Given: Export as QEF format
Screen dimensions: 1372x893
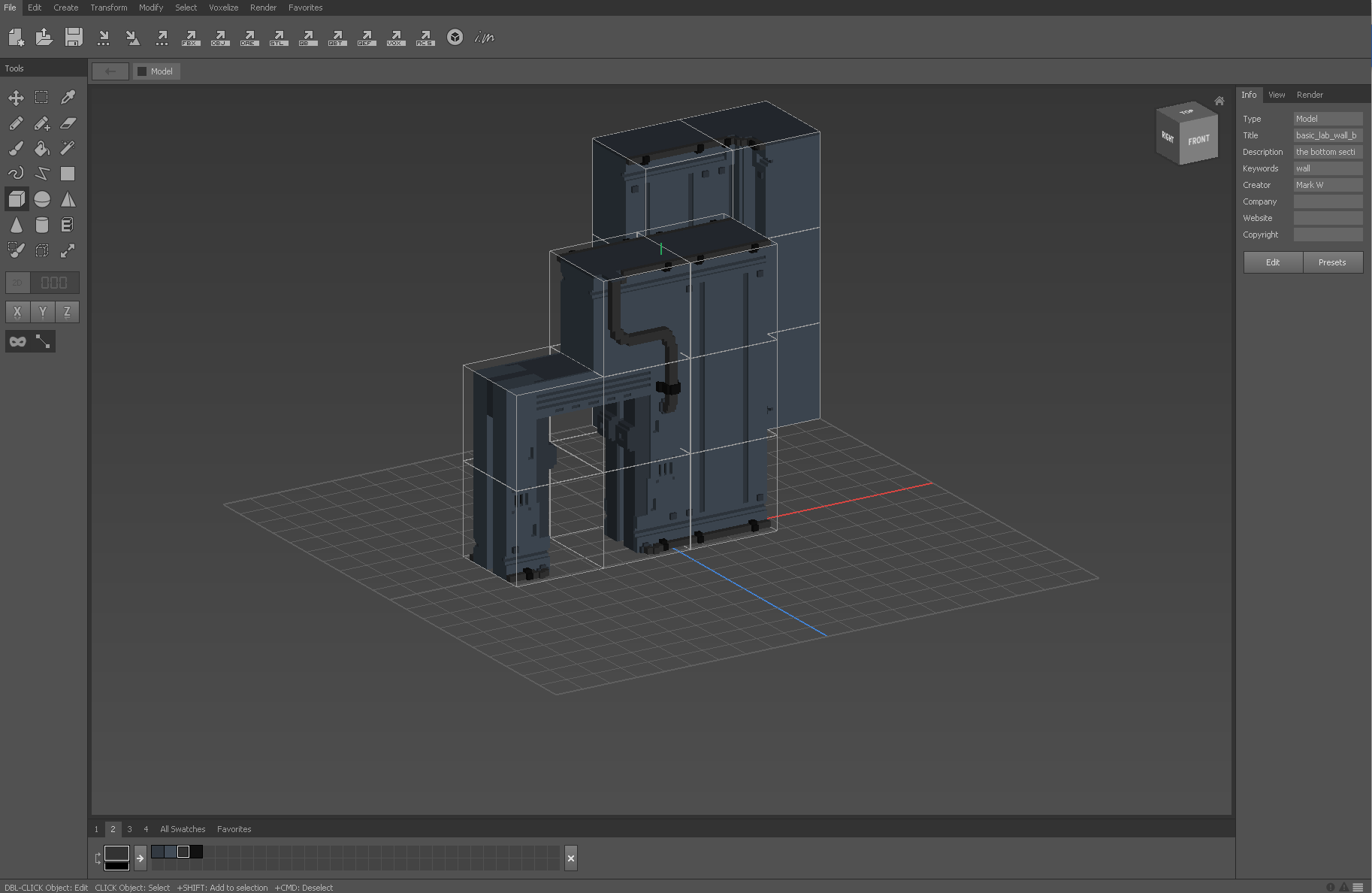Looking at the screenshot, I should point(367,38).
